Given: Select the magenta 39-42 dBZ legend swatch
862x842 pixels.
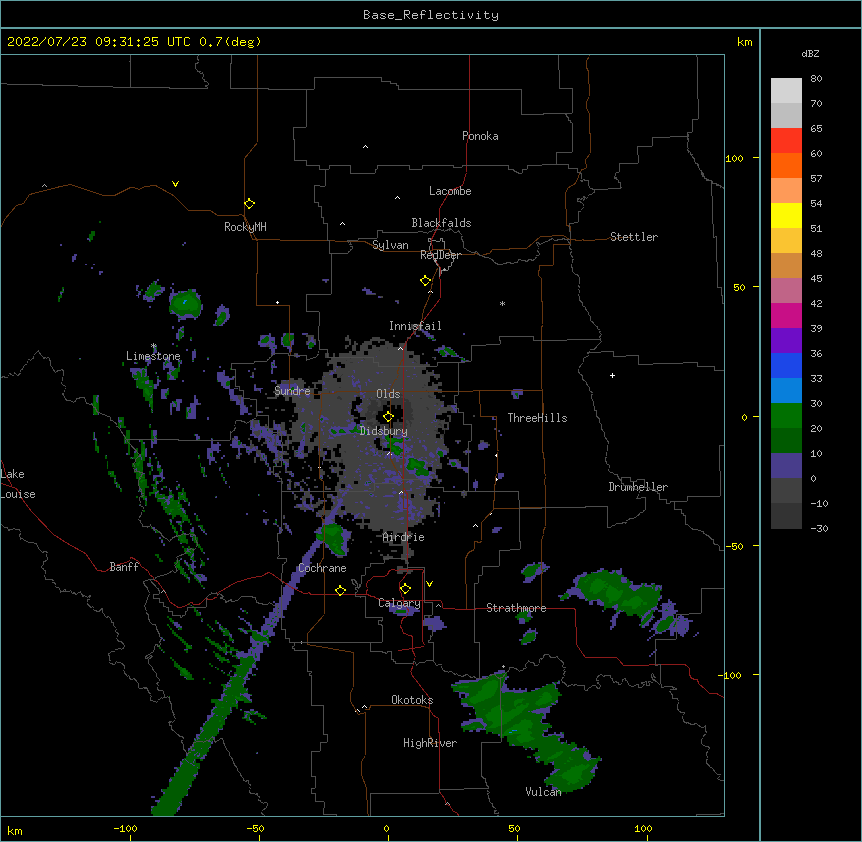Looking at the screenshot, I should click(786, 315).
